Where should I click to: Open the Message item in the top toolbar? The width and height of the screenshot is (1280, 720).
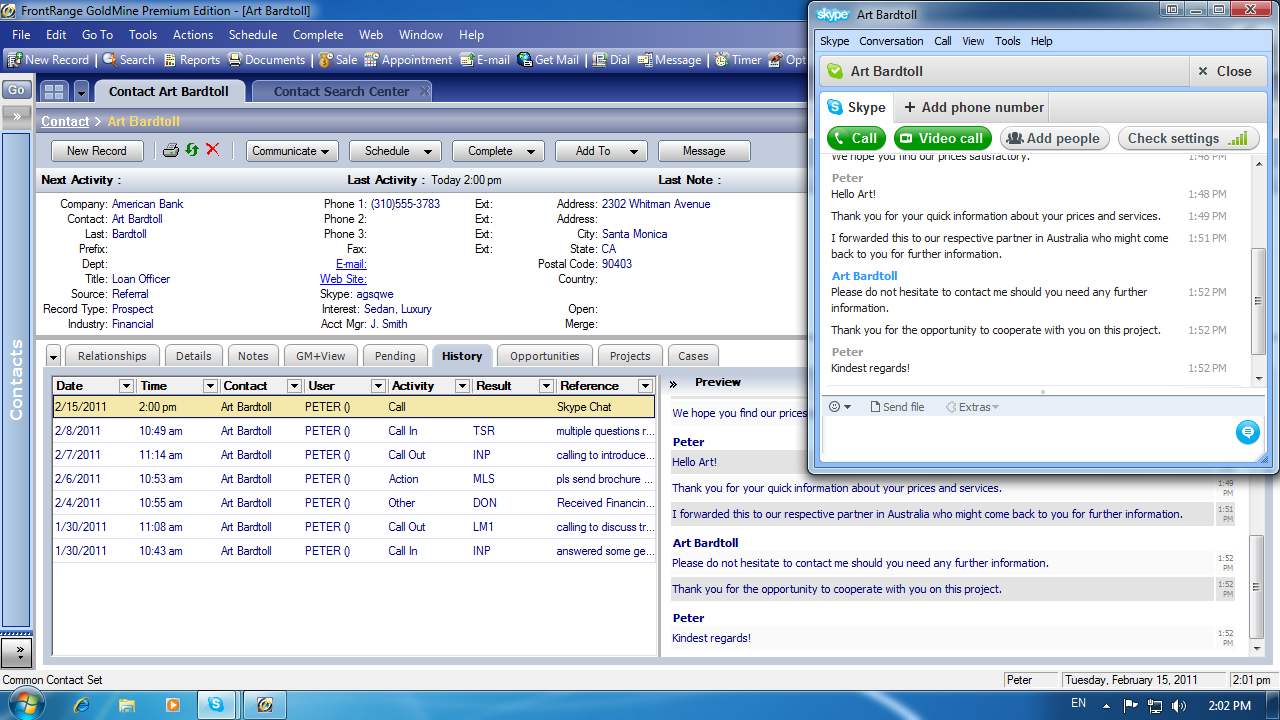tap(669, 60)
